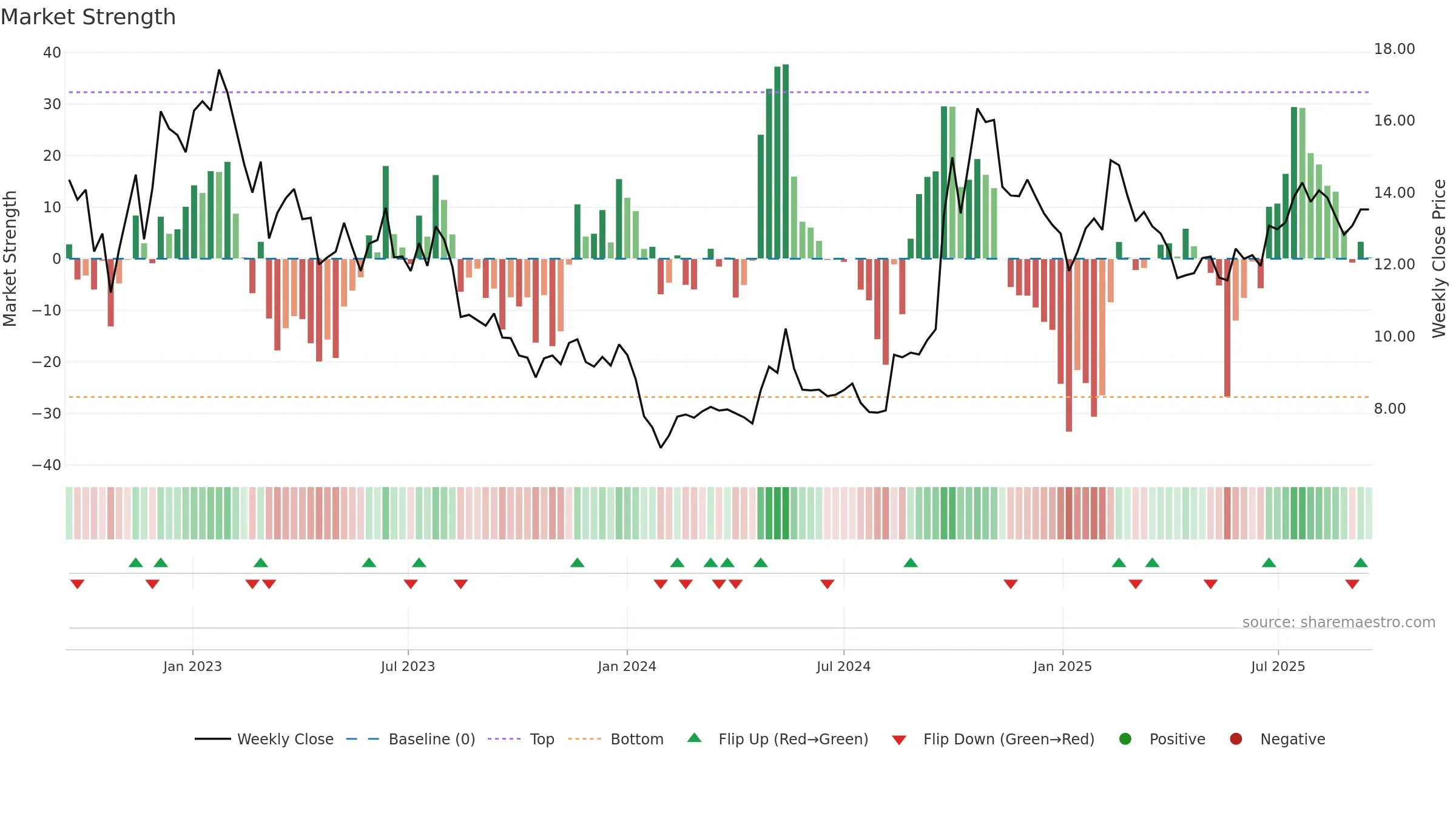Click the 30 tick on left axis
Image resolution: width=1456 pixels, height=819 pixels.
pyautogui.click(x=52, y=104)
